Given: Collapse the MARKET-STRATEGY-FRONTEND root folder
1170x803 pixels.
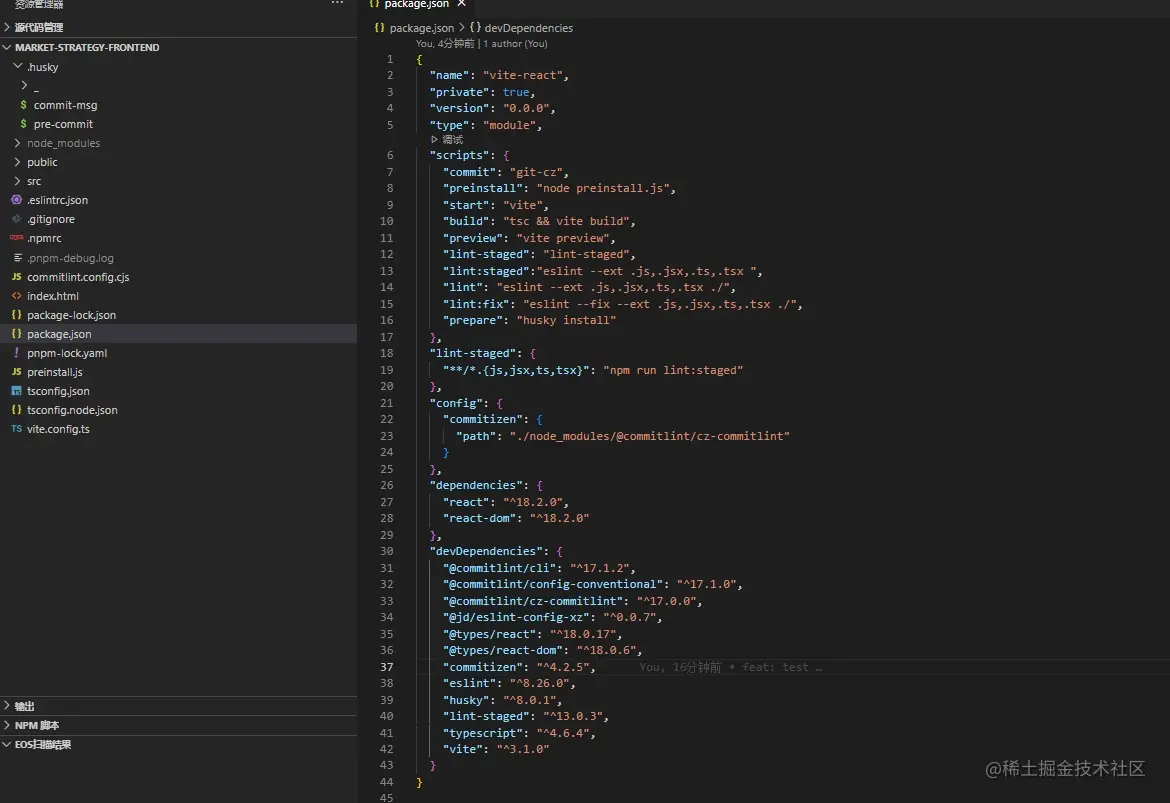Looking at the screenshot, I should 179,47.
